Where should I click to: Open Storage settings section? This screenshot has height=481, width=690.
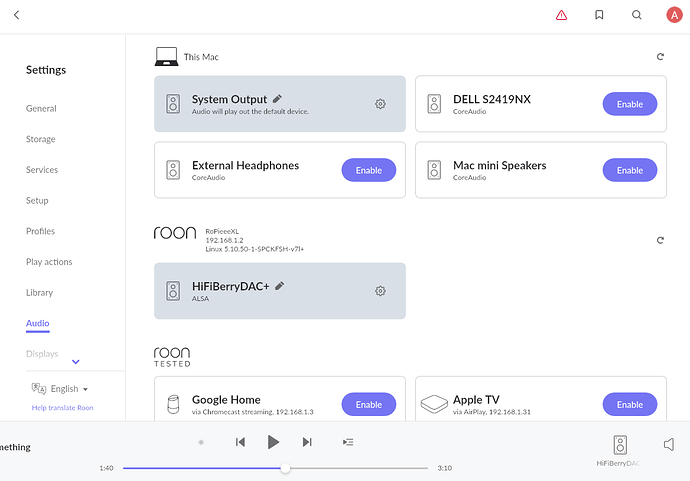[40, 139]
